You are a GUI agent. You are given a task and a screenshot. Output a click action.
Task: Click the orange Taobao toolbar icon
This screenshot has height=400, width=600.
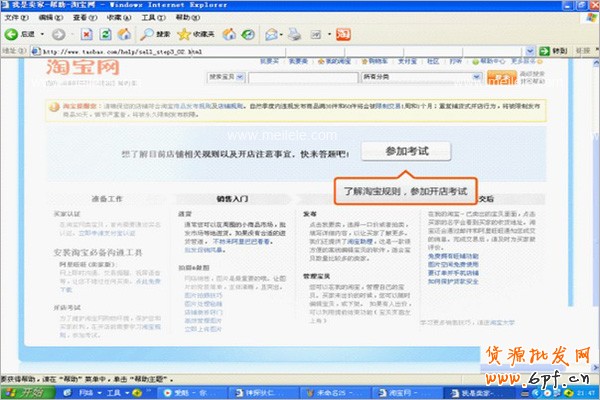343,34
